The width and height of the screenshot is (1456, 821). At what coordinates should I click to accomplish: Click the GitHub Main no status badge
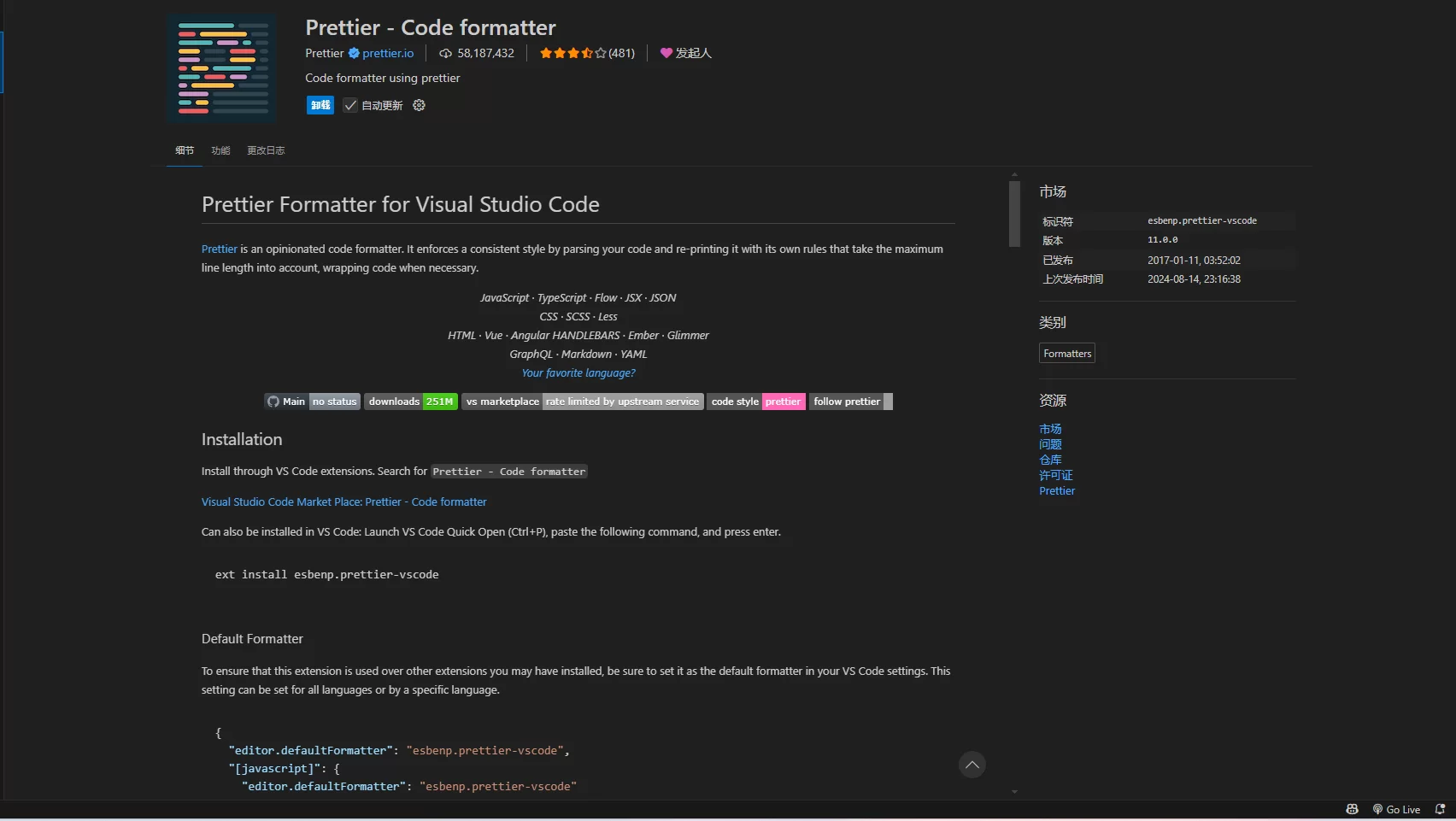point(313,402)
